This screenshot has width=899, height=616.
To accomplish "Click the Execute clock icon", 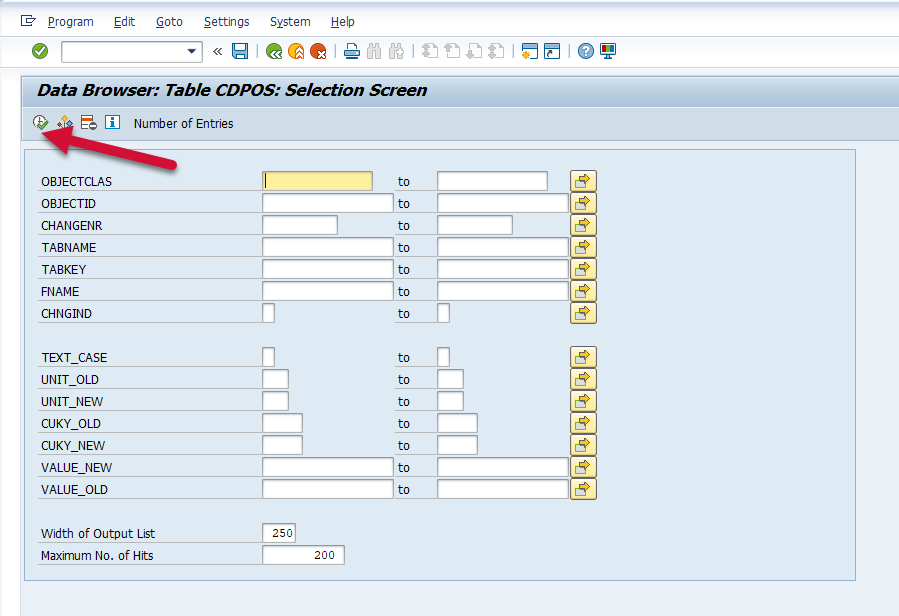I will [x=40, y=123].
